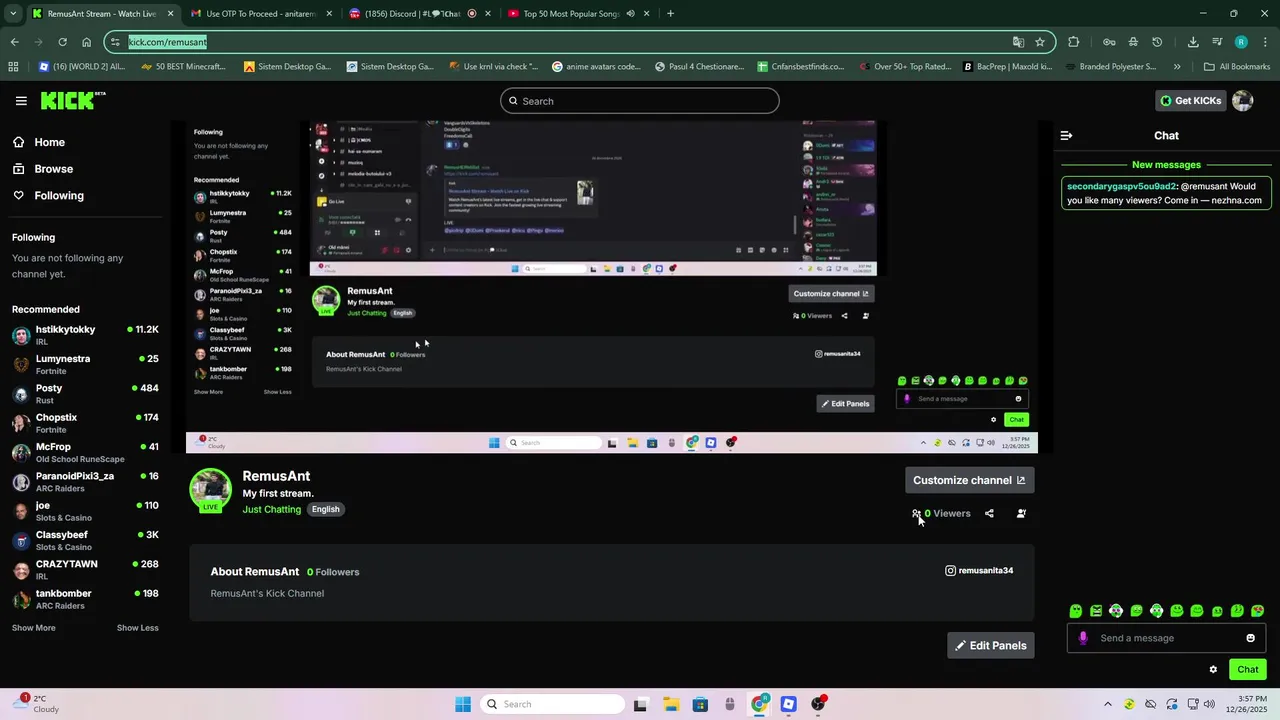Open tankbomber recommended channel
The width and height of the screenshot is (1280, 720).
85,599
